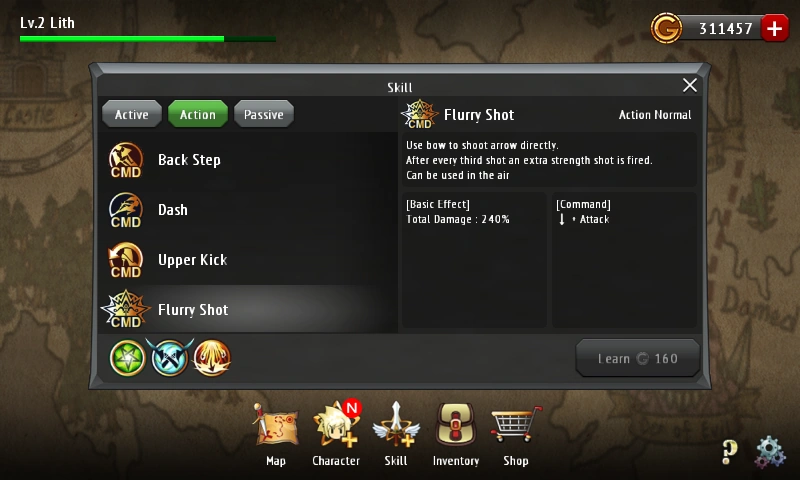Open the Shop cart icon
Image resolution: width=800 pixels, height=480 pixels.
pyautogui.click(x=516, y=424)
